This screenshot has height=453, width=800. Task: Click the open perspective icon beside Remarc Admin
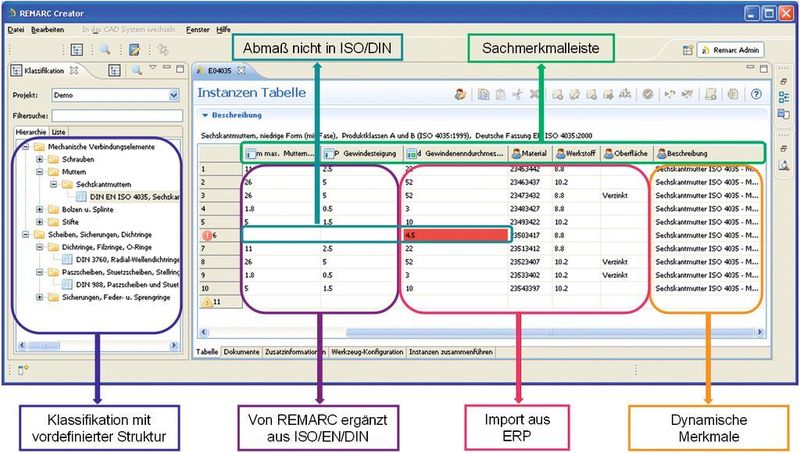click(688, 50)
